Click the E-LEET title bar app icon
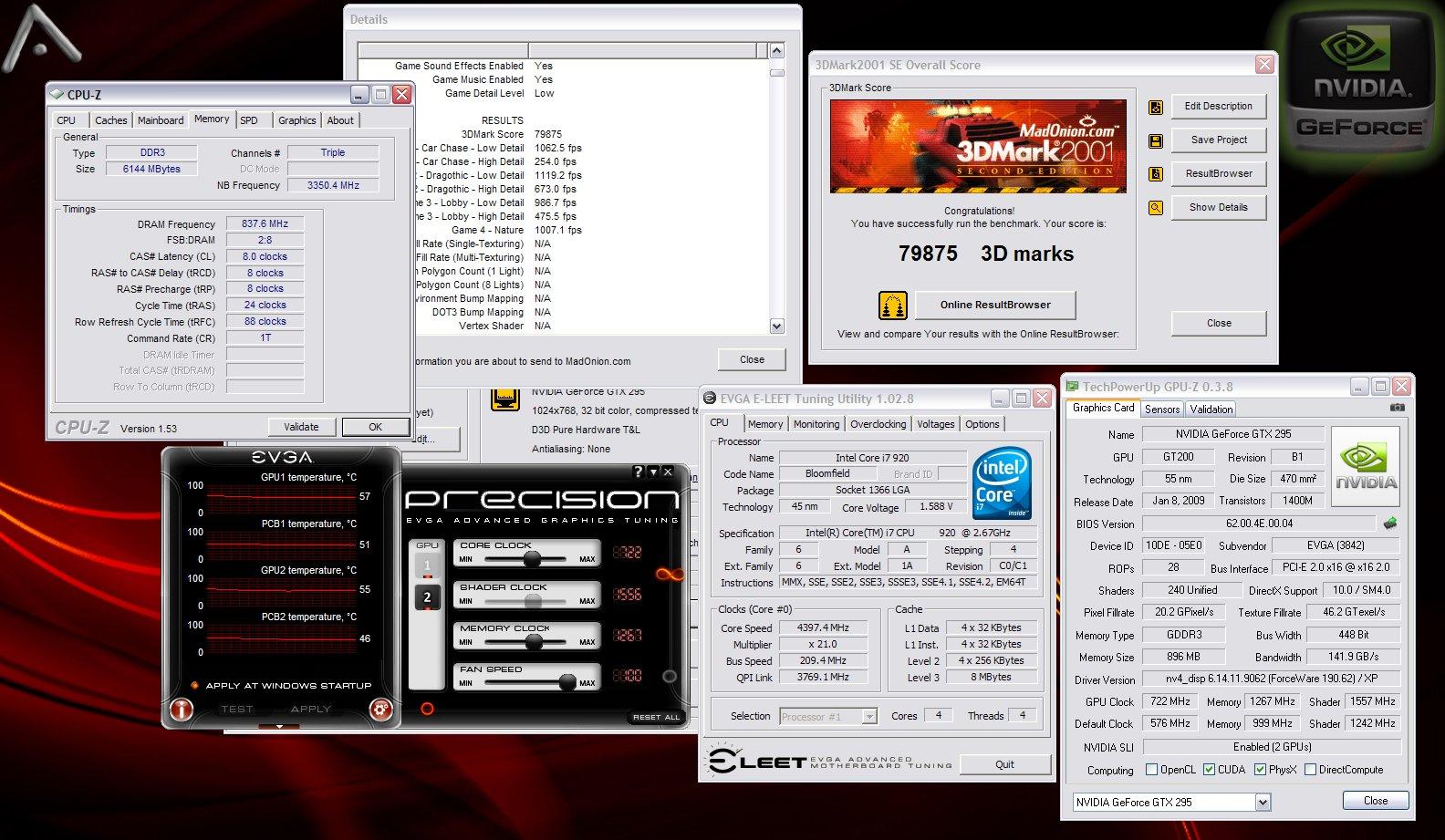1445x840 pixels. [711, 399]
